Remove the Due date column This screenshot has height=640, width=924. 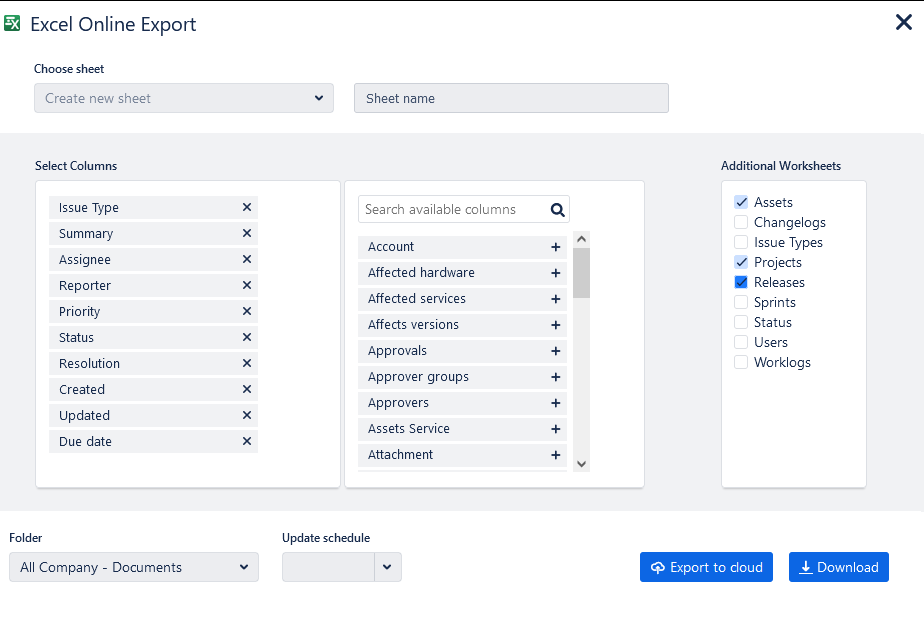246,442
